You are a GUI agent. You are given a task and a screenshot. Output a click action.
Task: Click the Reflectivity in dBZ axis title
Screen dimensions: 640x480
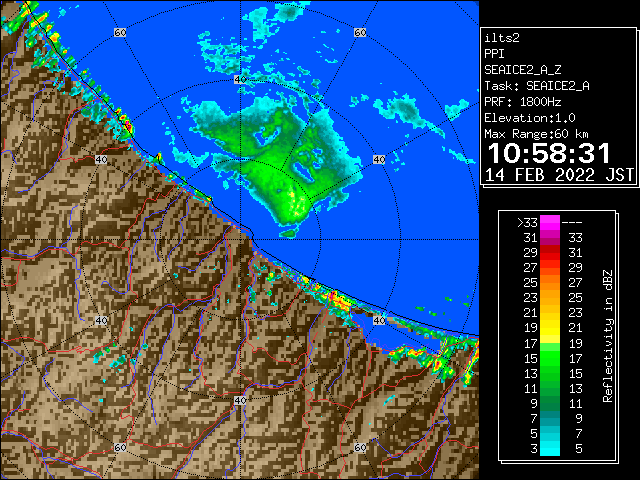tap(608, 336)
